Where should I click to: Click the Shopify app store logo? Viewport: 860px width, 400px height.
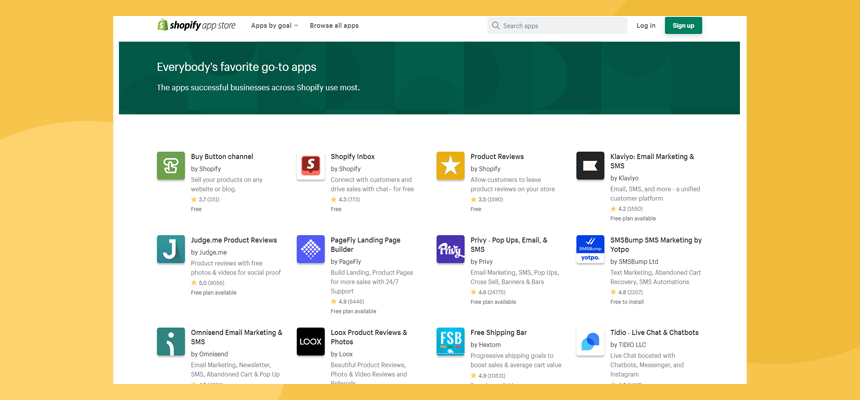tap(196, 25)
